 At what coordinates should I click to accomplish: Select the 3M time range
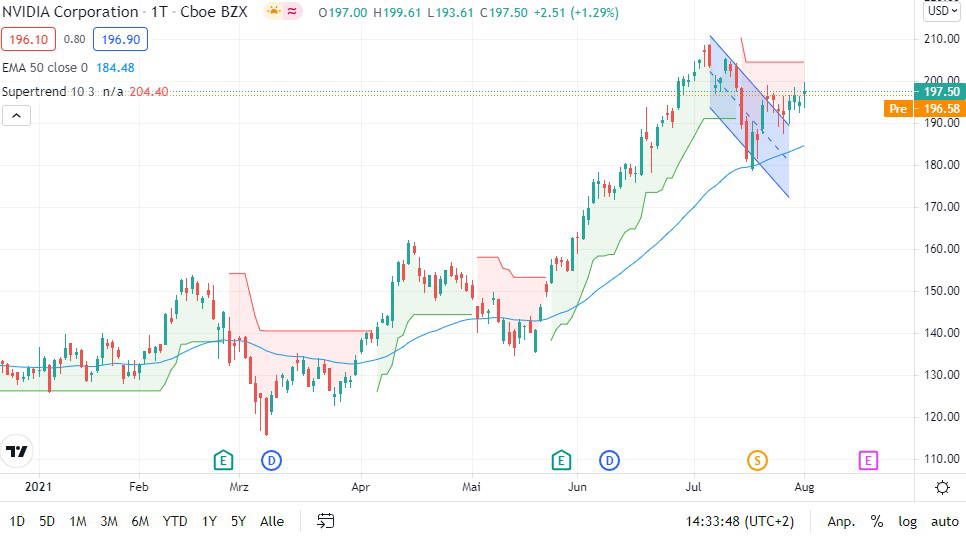pyautogui.click(x=109, y=521)
